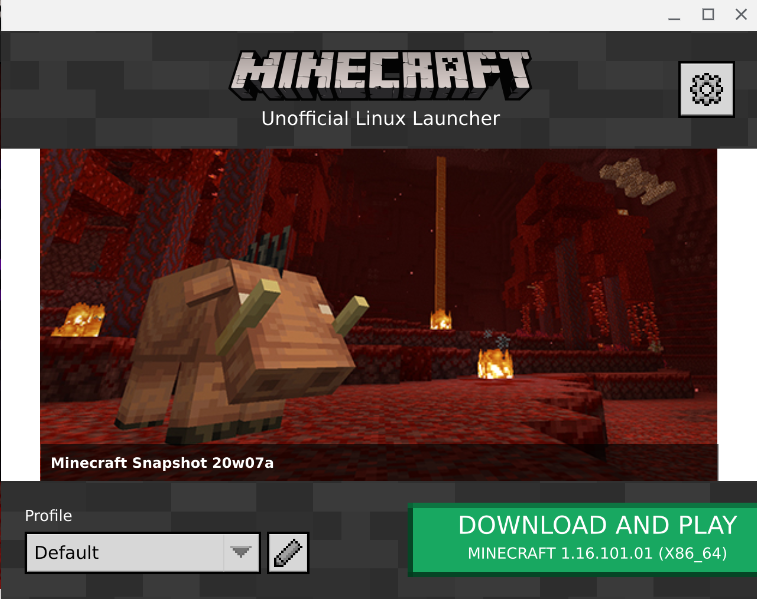The height and width of the screenshot is (599, 757).
Task: Edit the profile with the pencil icon
Action: pos(288,553)
